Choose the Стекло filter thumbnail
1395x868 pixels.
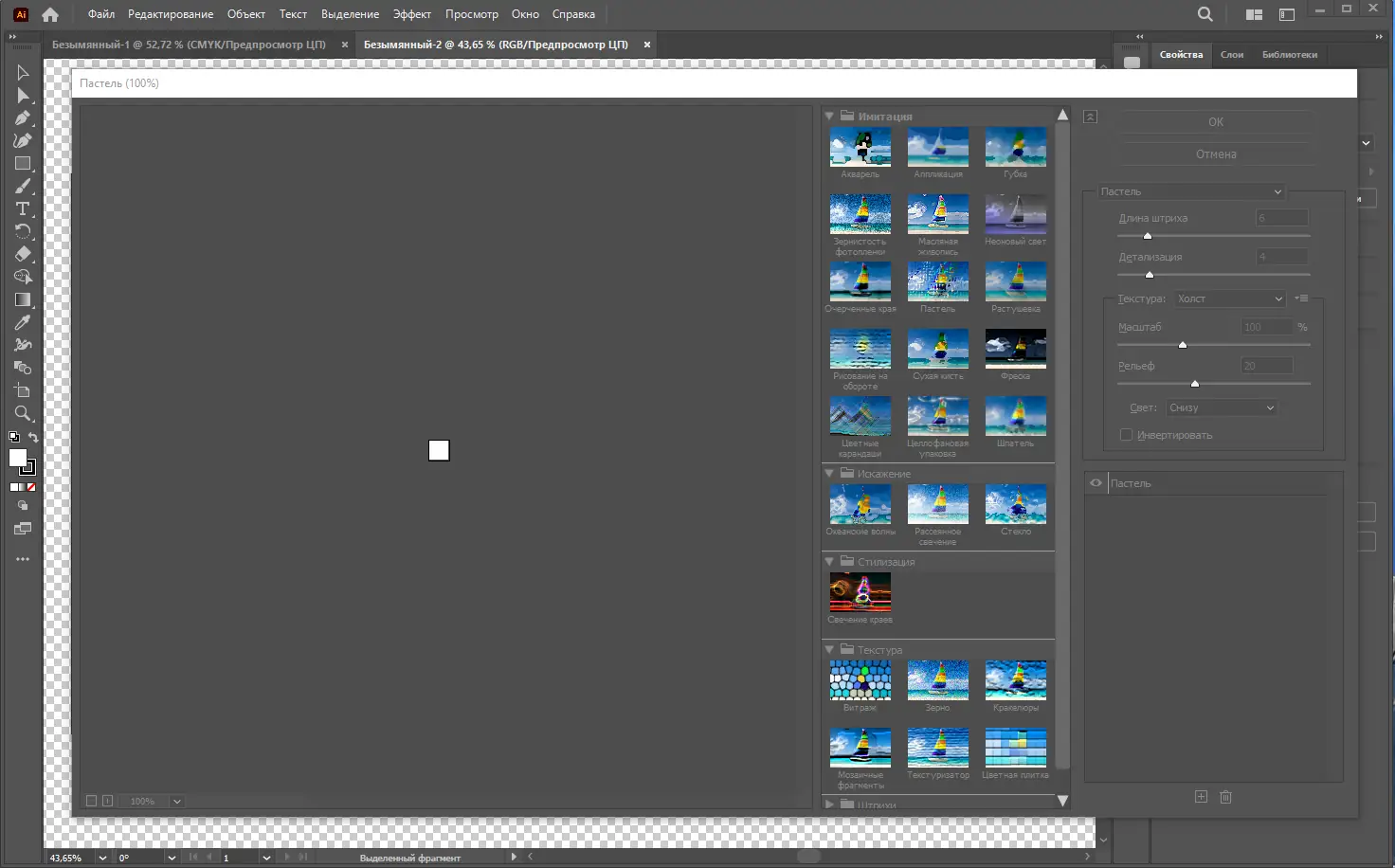(x=1016, y=504)
